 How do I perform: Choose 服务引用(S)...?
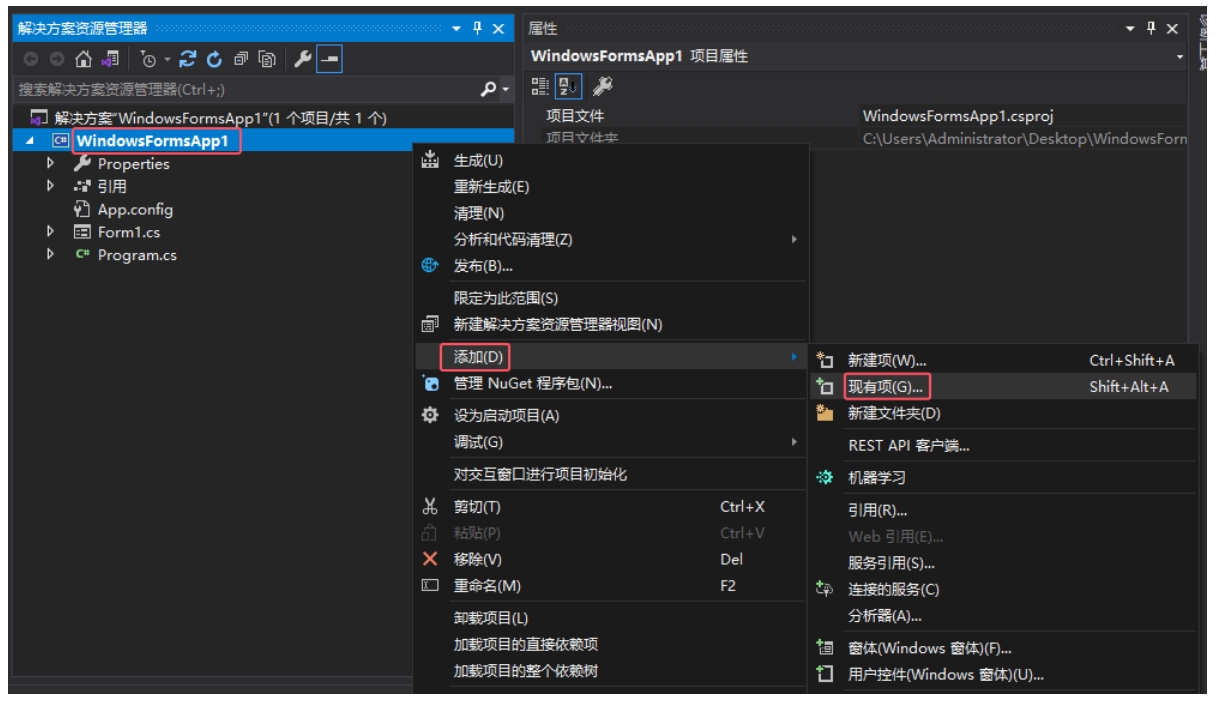click(x=1003, y=564)
